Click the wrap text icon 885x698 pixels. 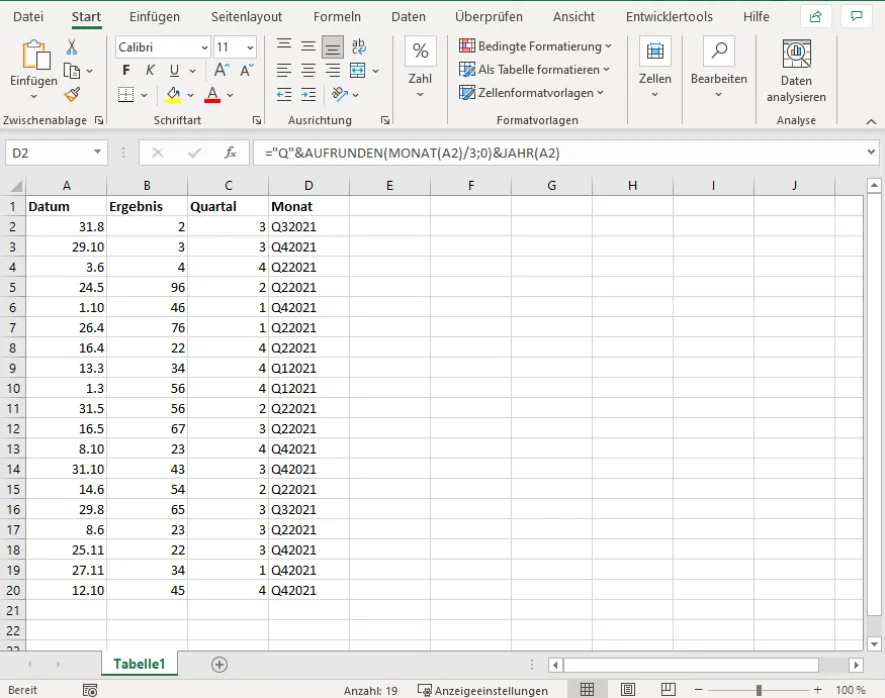pyautogui.click(x=359, y=47)
